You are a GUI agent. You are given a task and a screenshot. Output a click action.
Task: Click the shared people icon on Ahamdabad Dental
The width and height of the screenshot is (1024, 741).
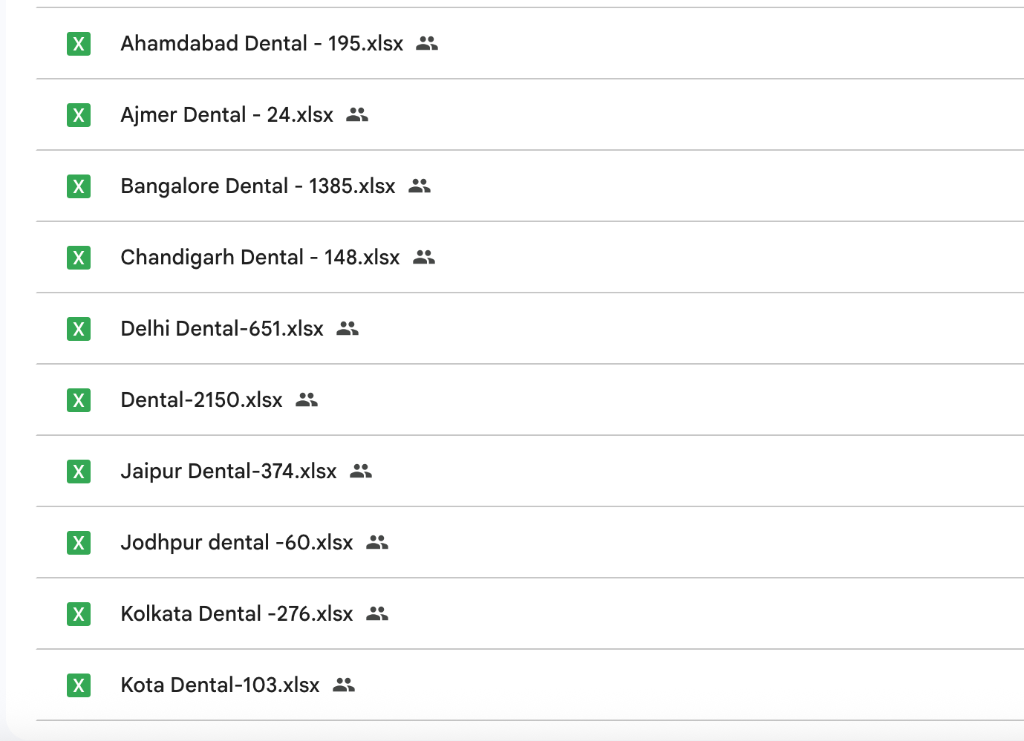click(427, 44)
